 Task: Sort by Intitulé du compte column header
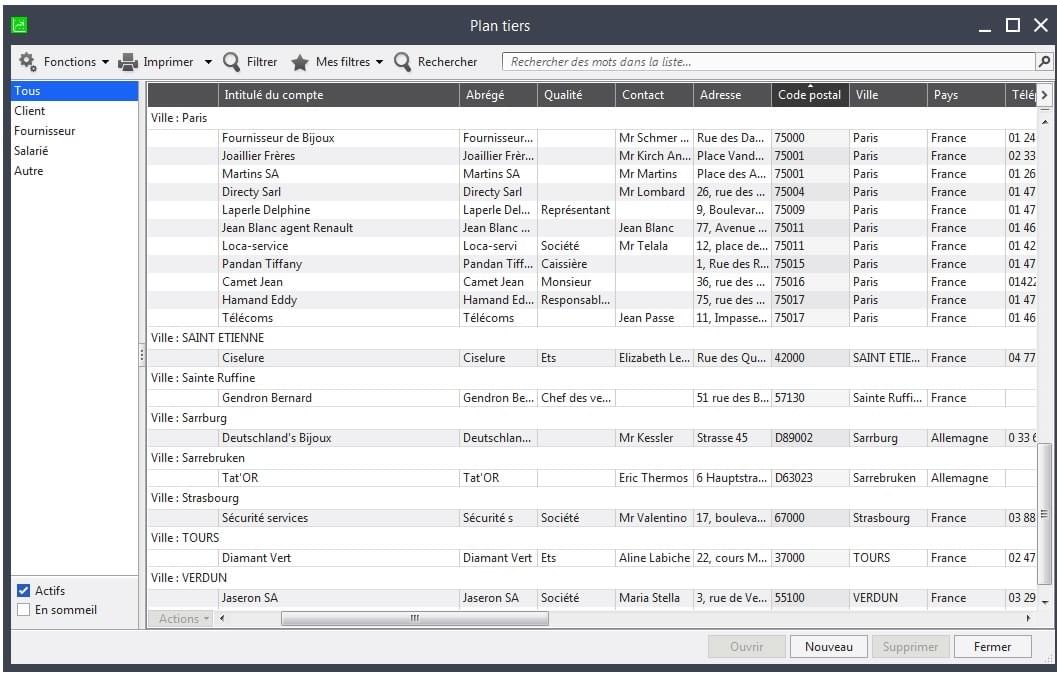[x=338, y=95]
